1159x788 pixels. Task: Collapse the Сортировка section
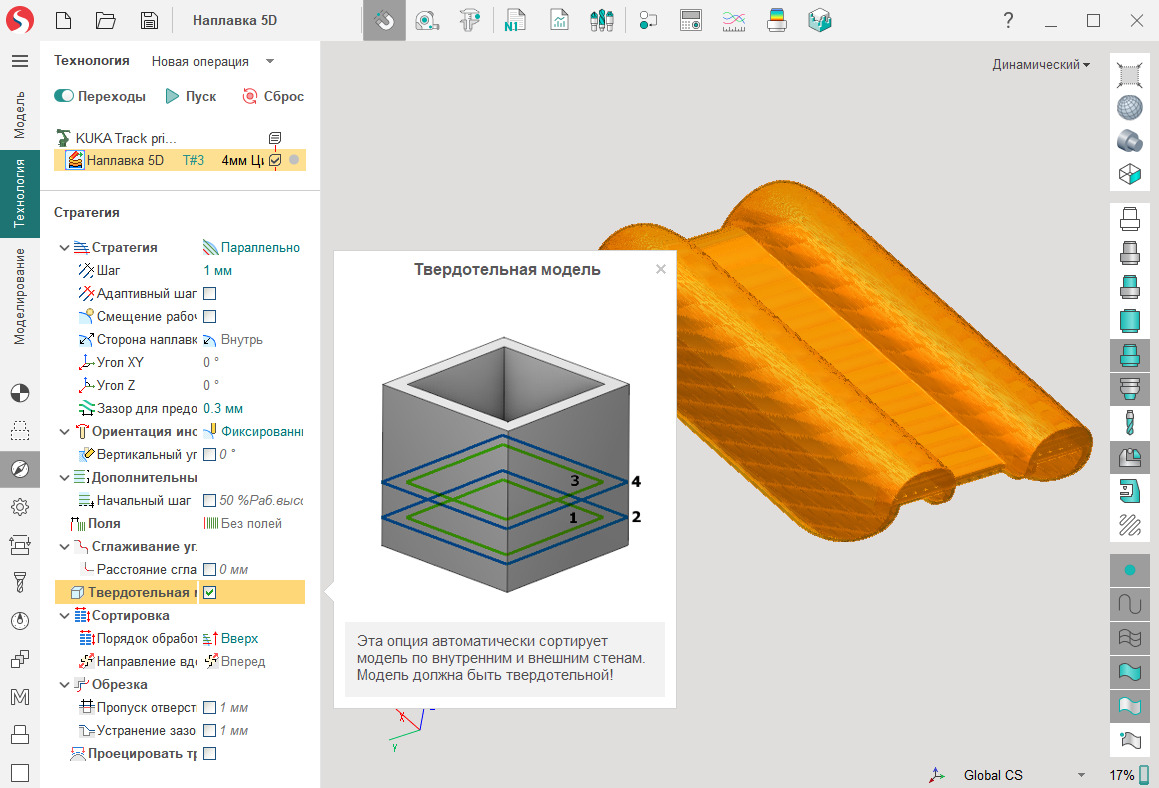tap(65, 616)
